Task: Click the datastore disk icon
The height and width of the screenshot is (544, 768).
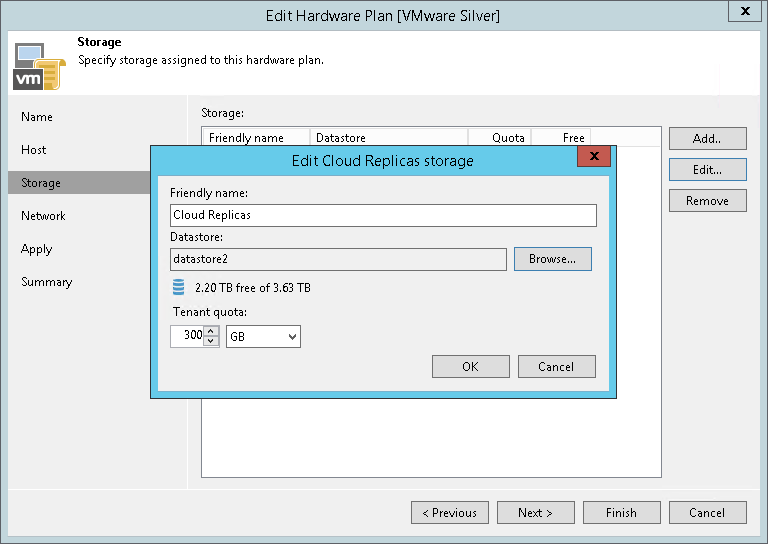Action: tap(178, 287)
